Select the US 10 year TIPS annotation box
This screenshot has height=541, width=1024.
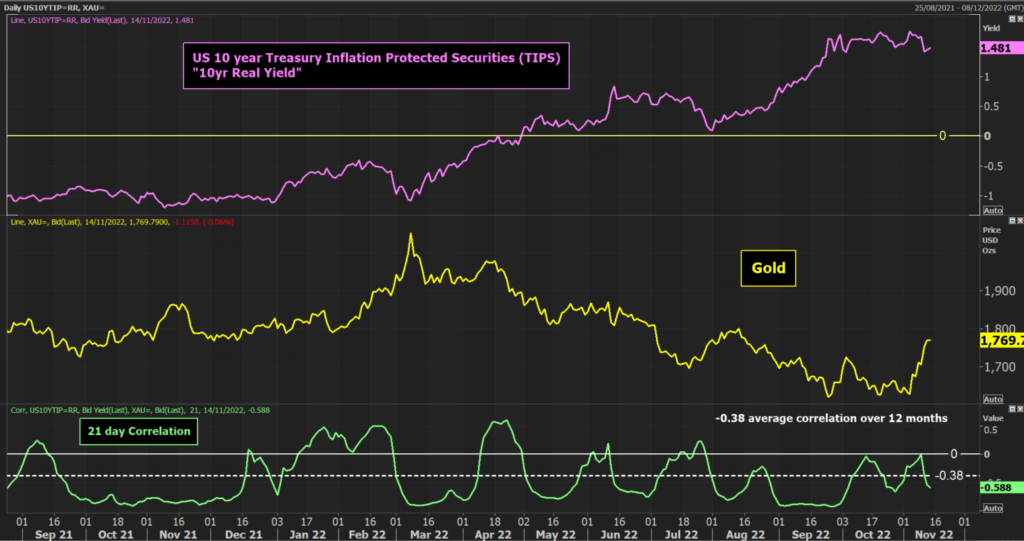[376, 65]
